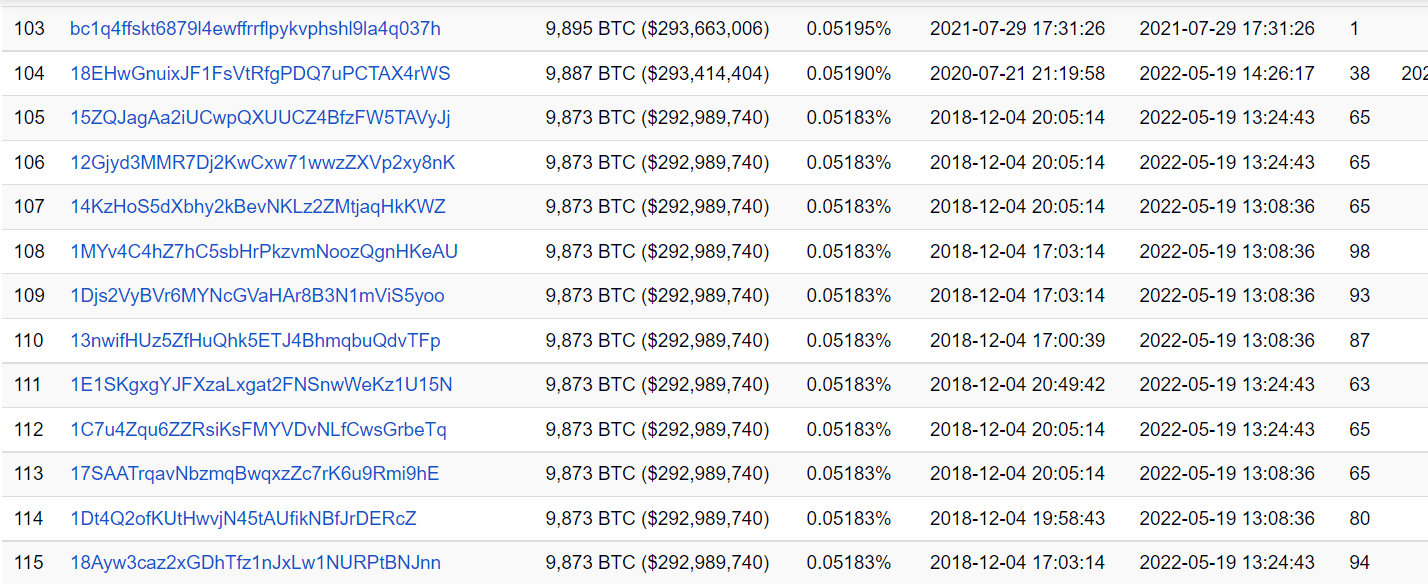Open address 1Dt4Q2ofKUtHwvjN45tAUfikNBfJrDERcZ
This screenshot has width=1428, height=584.
coord(243,518)
